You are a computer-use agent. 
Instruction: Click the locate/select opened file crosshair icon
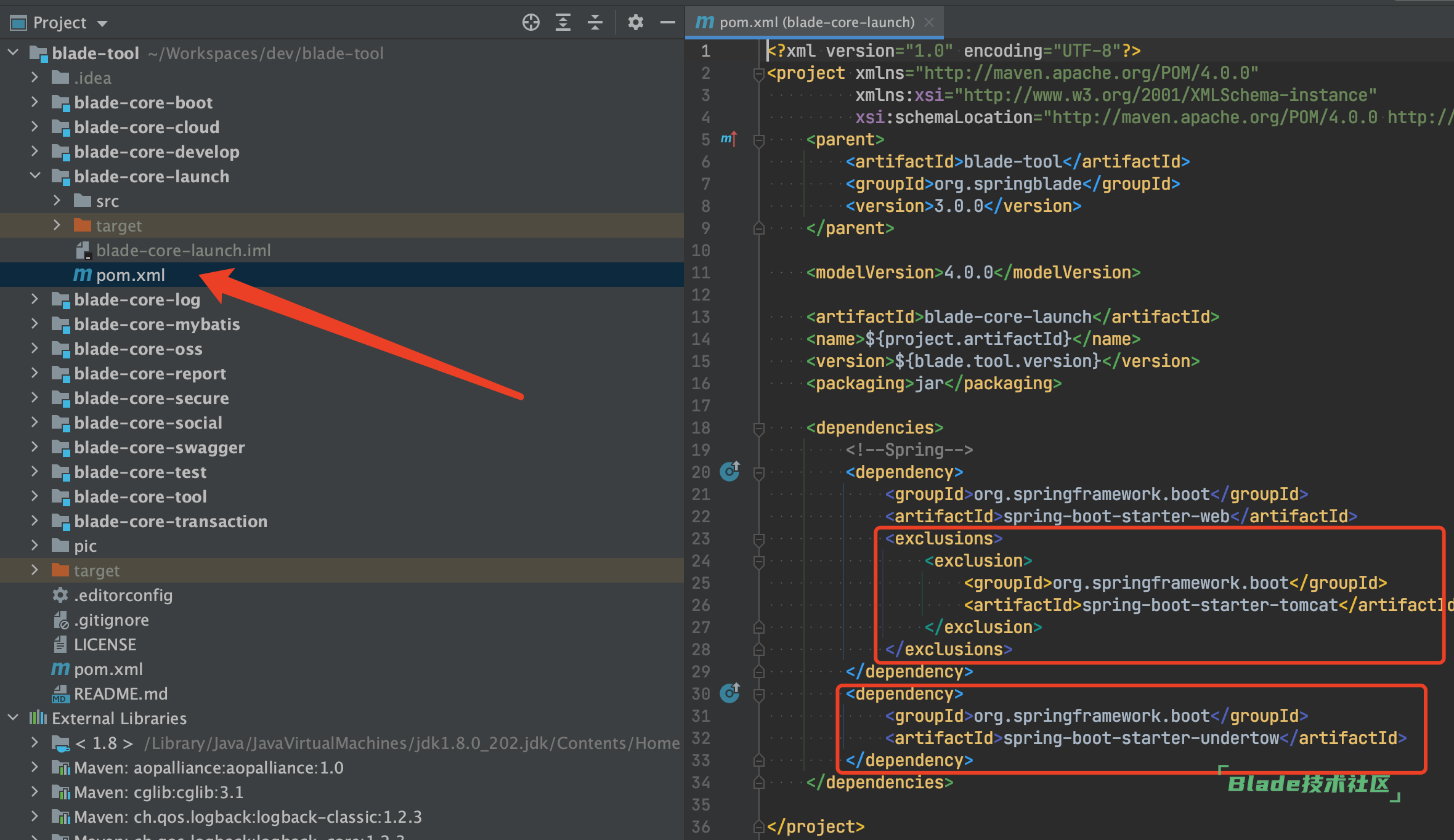pyautogui.click(x=530, y=23)
